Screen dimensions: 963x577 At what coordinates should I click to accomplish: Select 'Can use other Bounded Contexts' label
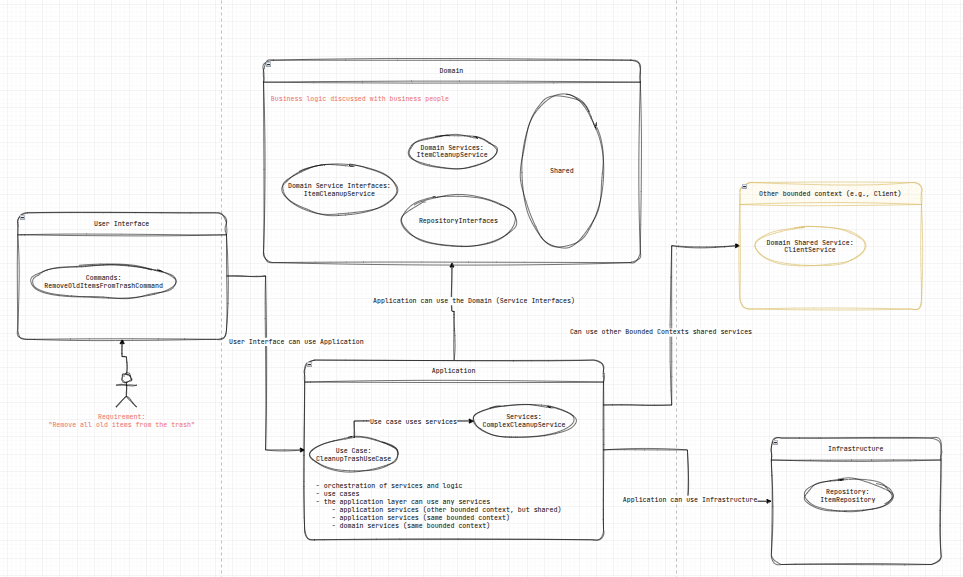[661, 331]
